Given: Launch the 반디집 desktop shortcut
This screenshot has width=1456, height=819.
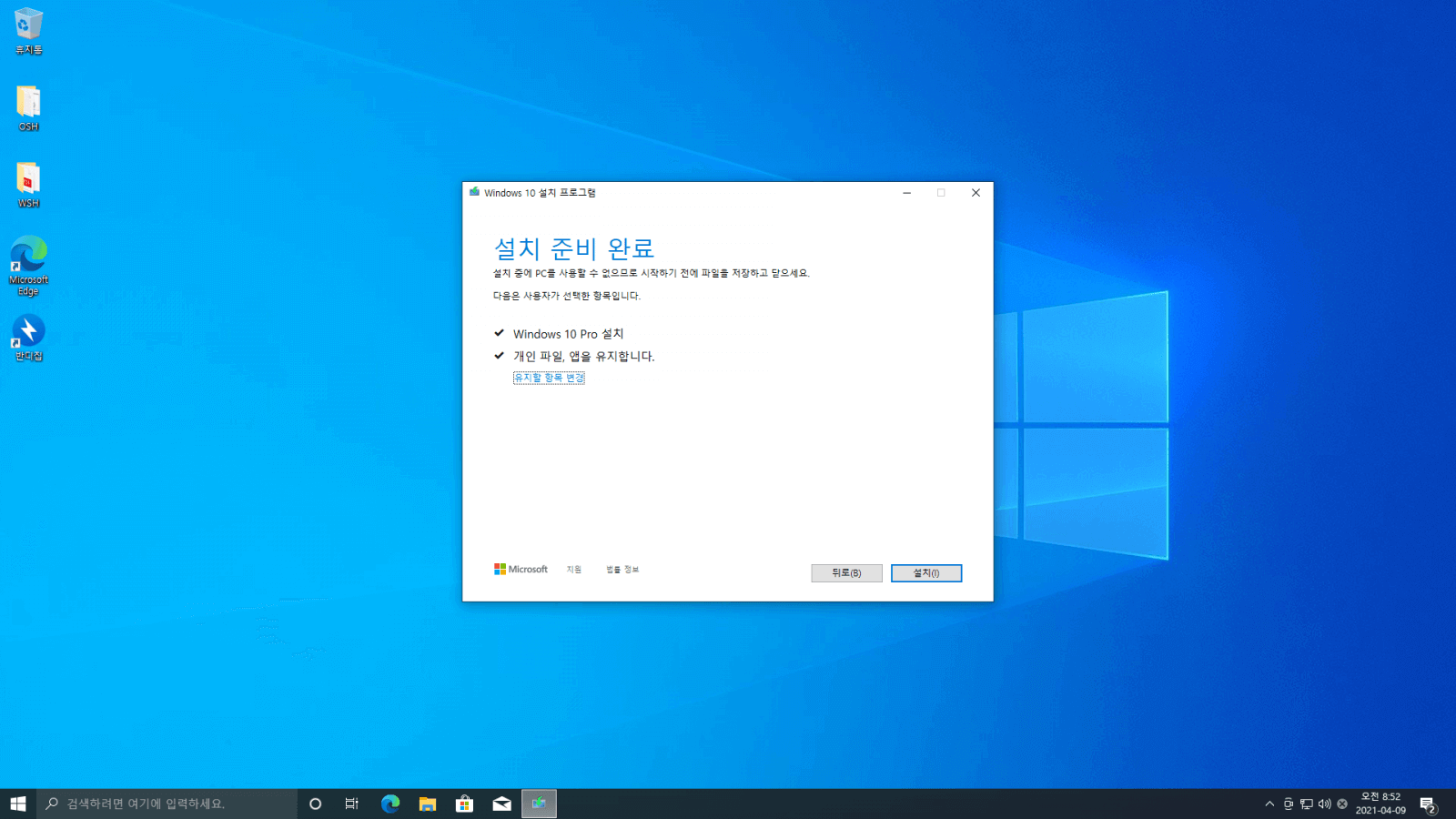Looking at the screenshot, I should click(28, 338).
